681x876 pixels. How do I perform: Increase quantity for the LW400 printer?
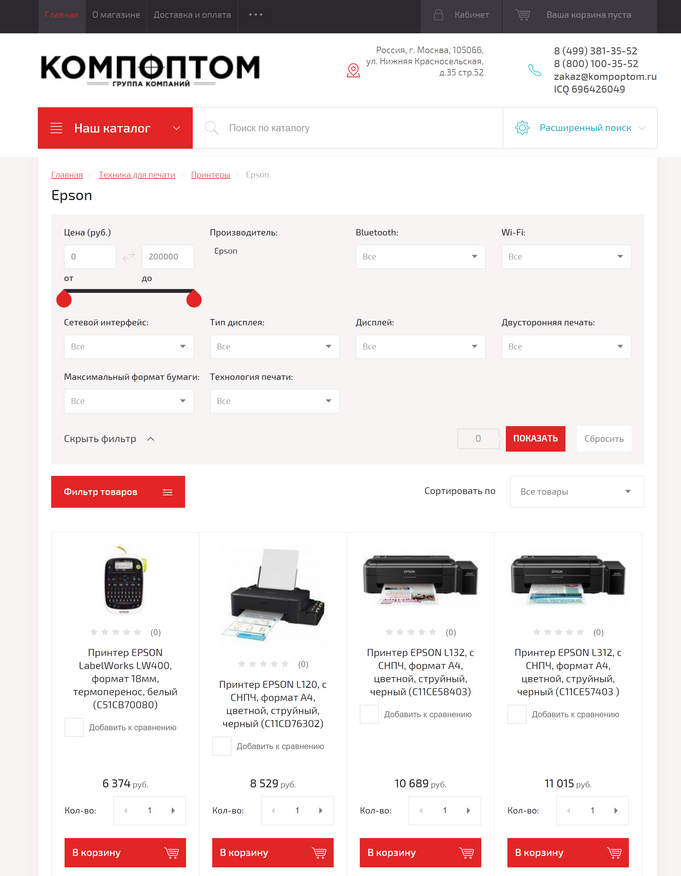[173, 810]
